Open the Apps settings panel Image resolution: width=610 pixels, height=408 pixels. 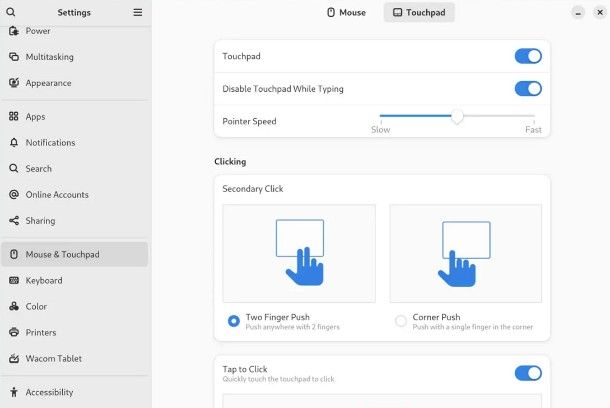click(x=75, y=116)
